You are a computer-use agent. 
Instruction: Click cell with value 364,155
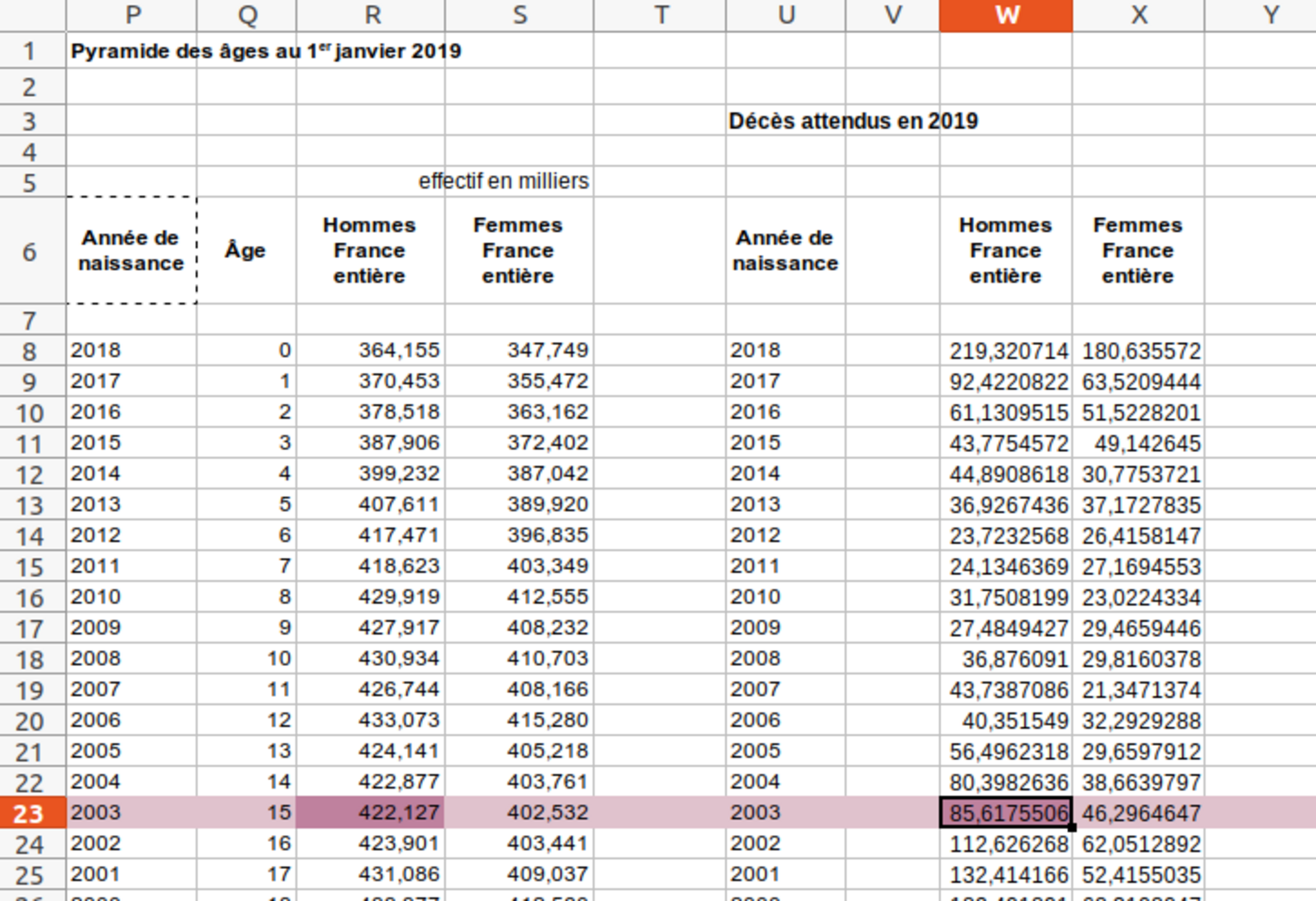[370, 351]
